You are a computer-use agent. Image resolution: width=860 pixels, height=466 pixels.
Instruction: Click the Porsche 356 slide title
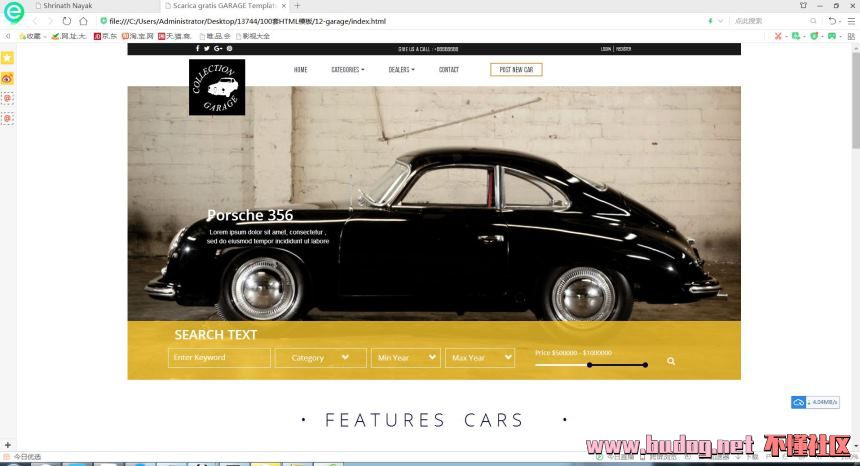tap(250, 215)
